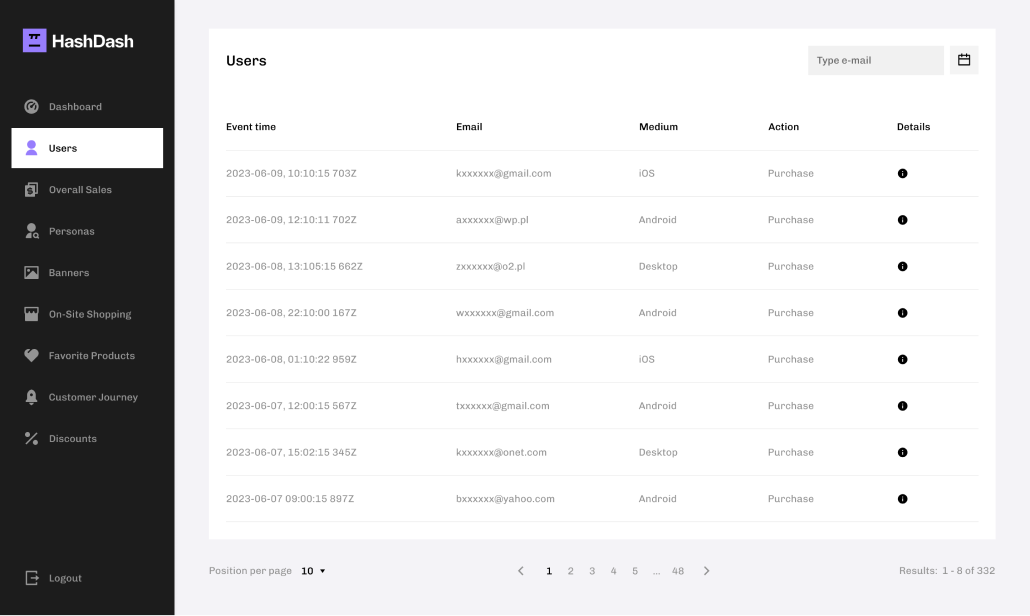The image size is (1030, 616).
Task: Click the next page chevron
Action: click(x=706, y=570)
